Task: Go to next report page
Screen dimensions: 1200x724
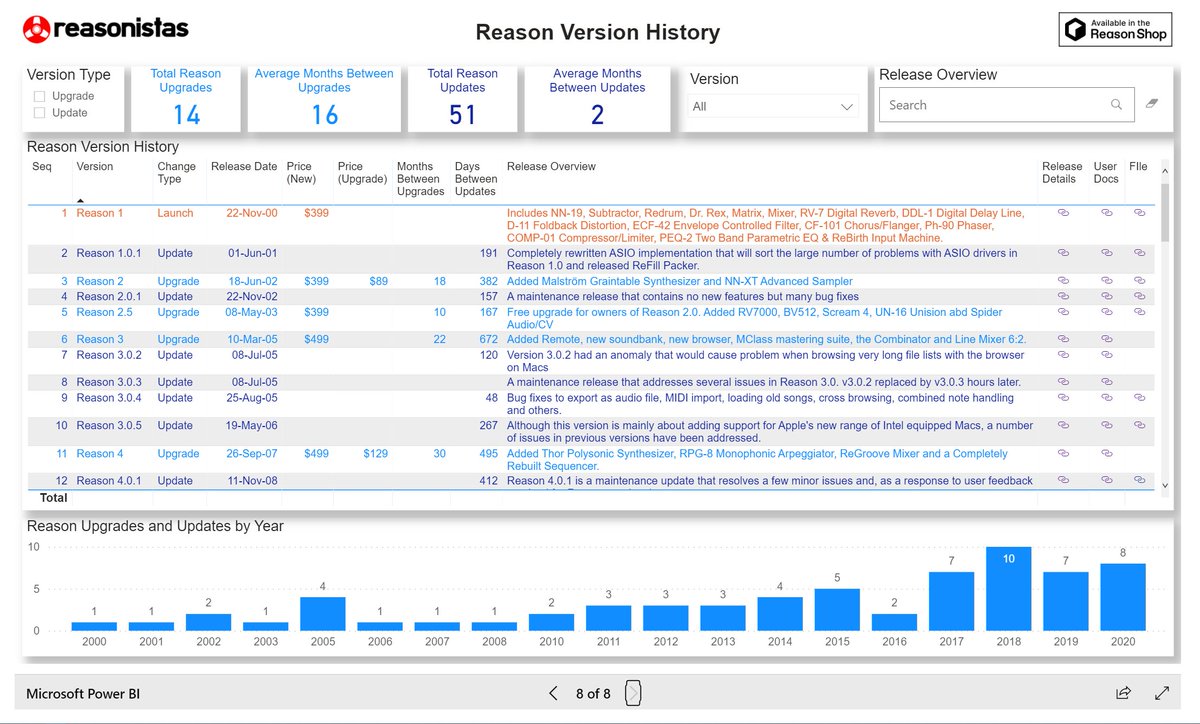Action: point(633,693)
